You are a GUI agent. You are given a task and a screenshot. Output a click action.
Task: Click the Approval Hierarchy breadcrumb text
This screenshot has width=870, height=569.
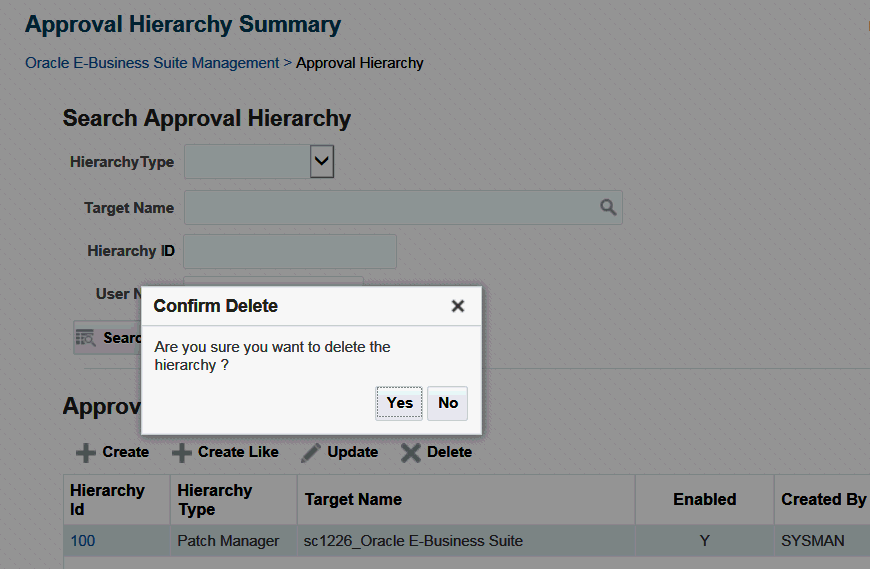360,63
